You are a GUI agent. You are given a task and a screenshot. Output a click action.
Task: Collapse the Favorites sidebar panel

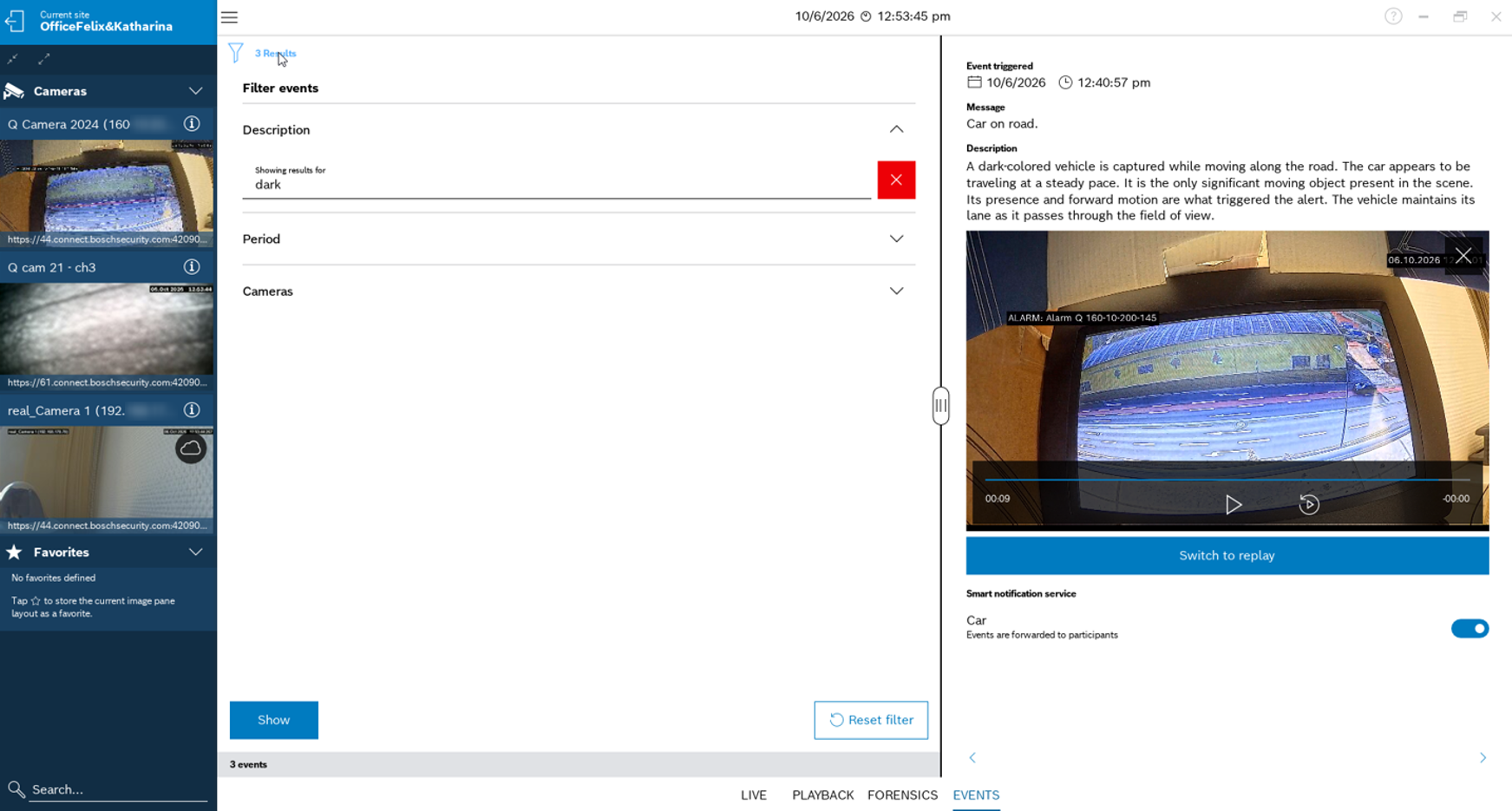coord(196,553)
